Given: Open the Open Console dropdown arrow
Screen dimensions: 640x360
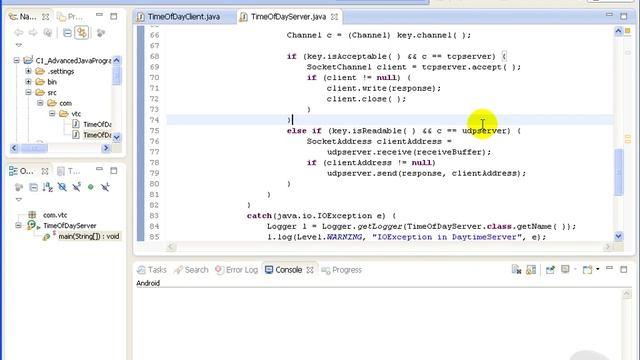Looking at the screenshot, I should click(598, 269).
